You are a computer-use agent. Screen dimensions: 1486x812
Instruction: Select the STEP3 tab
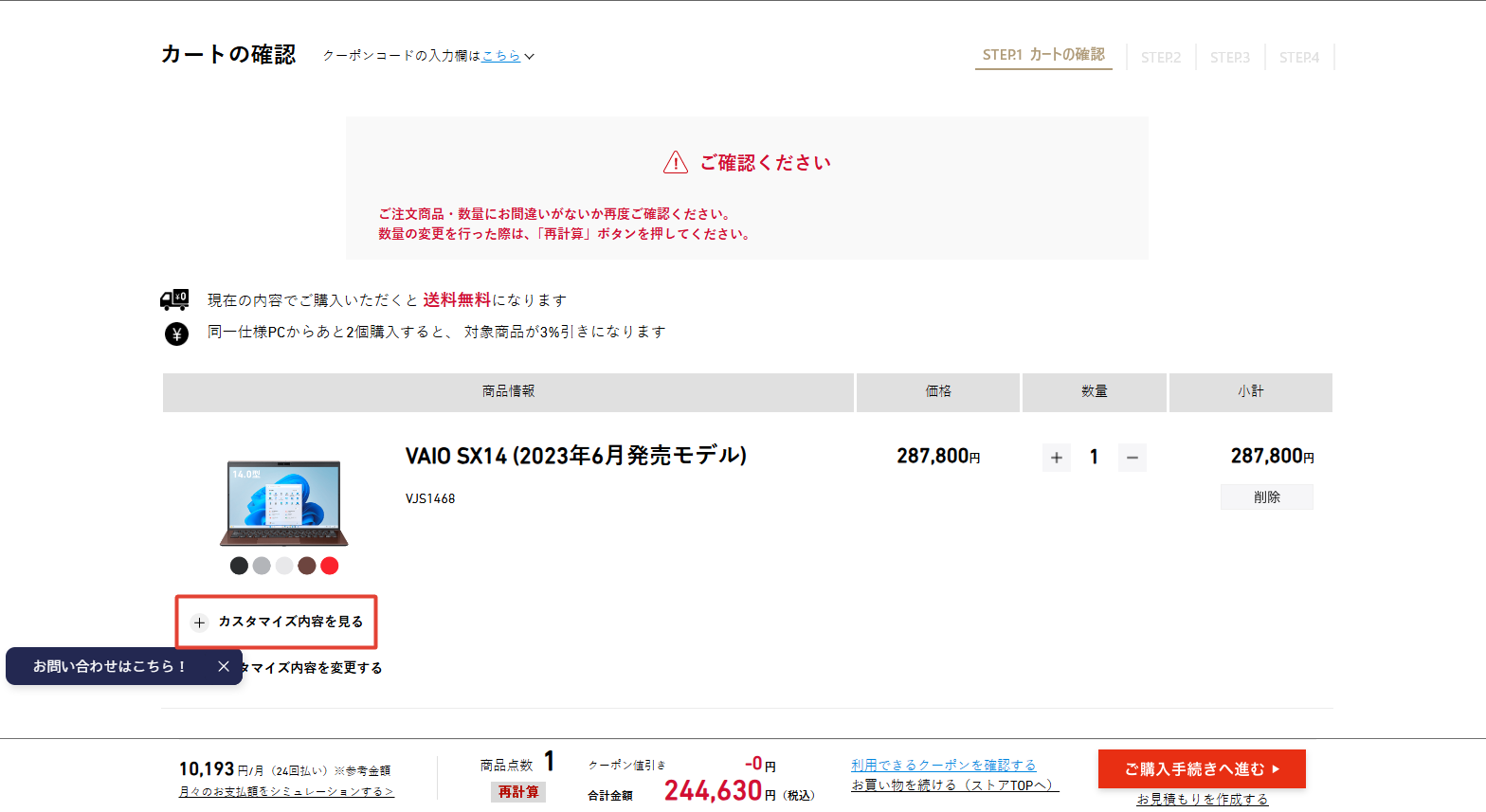click(1230, 57)
